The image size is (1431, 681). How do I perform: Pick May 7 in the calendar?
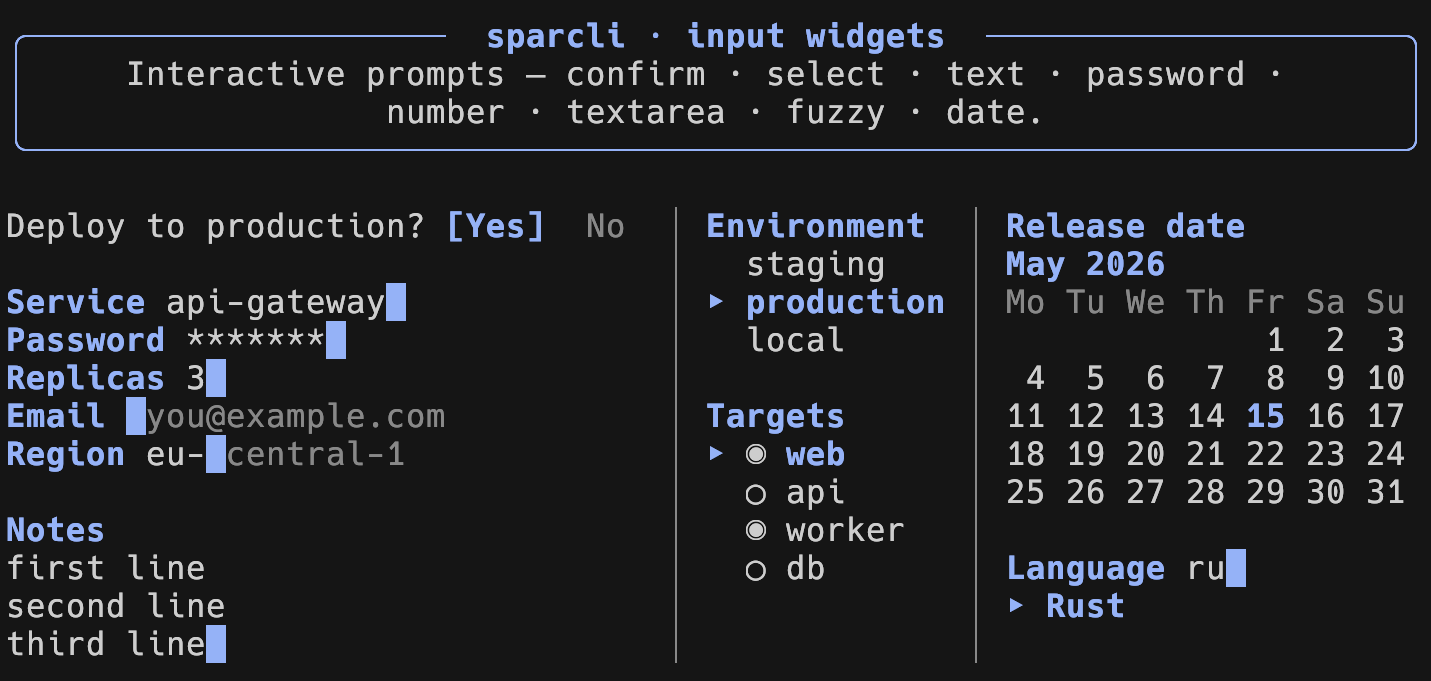click(1216, 379)
